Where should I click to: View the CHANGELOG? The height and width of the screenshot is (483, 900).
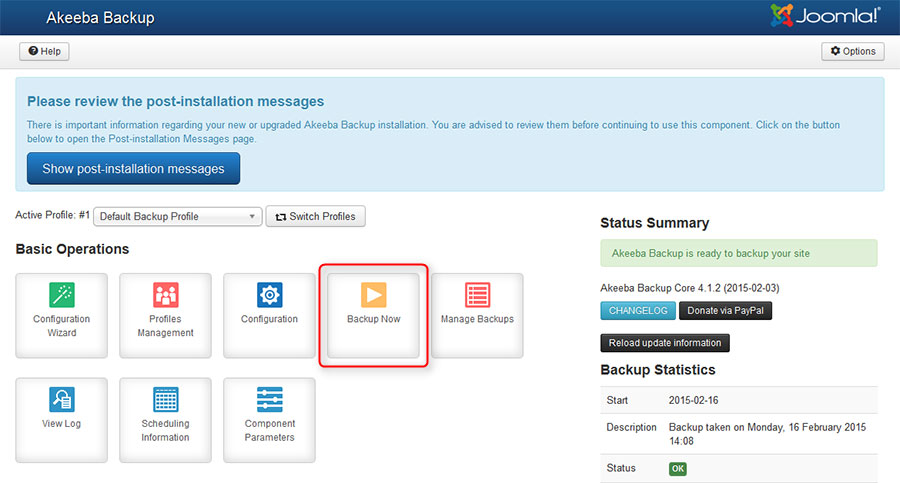(638, 311)
